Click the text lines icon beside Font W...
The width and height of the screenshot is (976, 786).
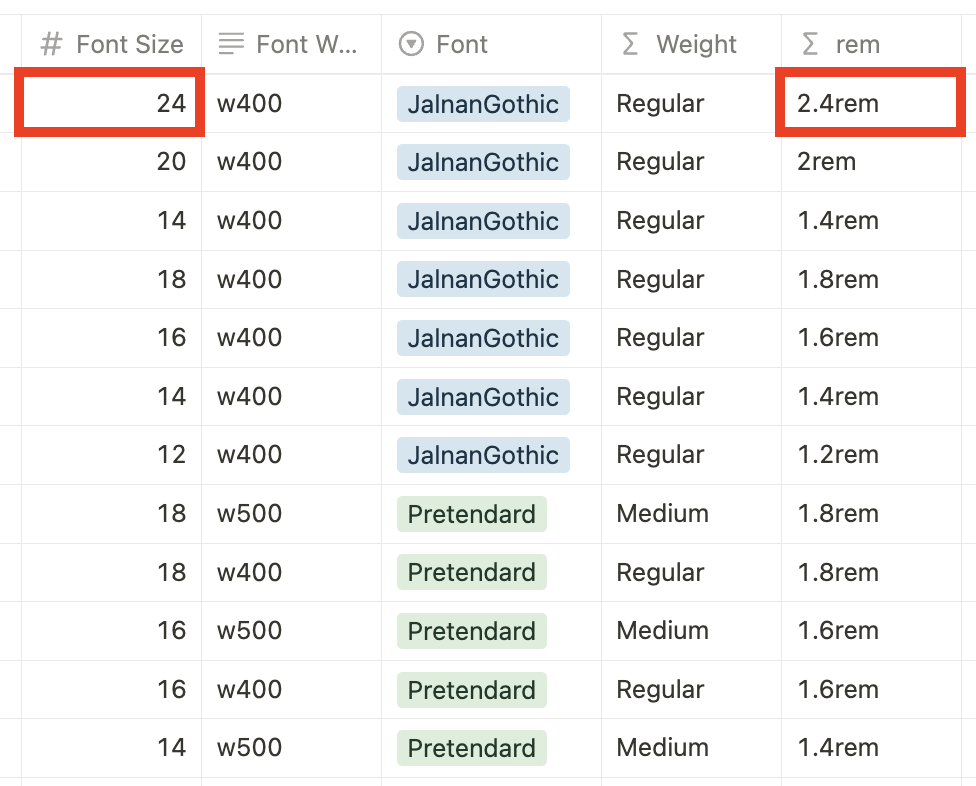tap(231, 44)
